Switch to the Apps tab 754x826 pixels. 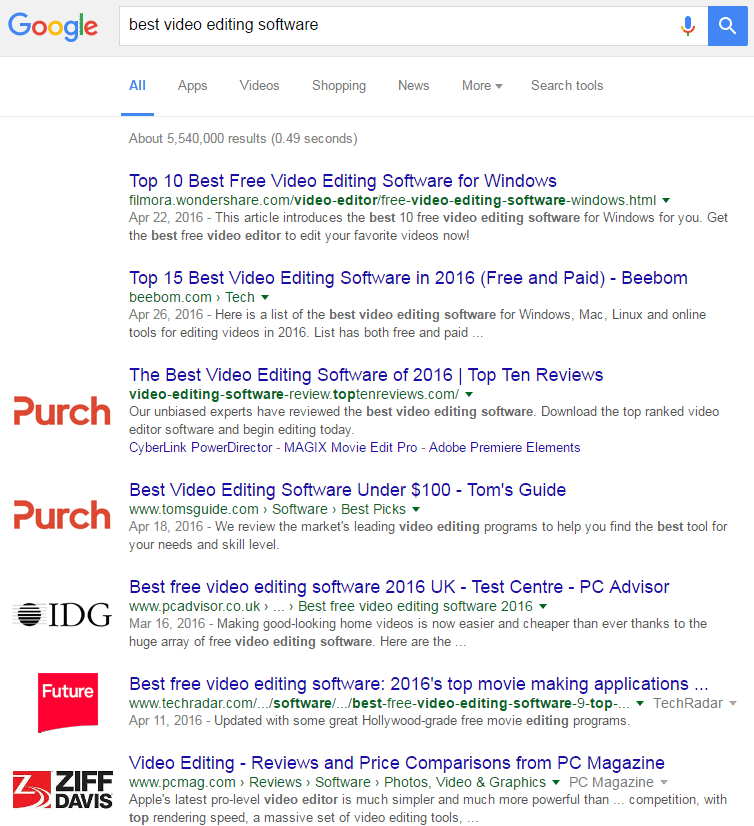point(192,86)
